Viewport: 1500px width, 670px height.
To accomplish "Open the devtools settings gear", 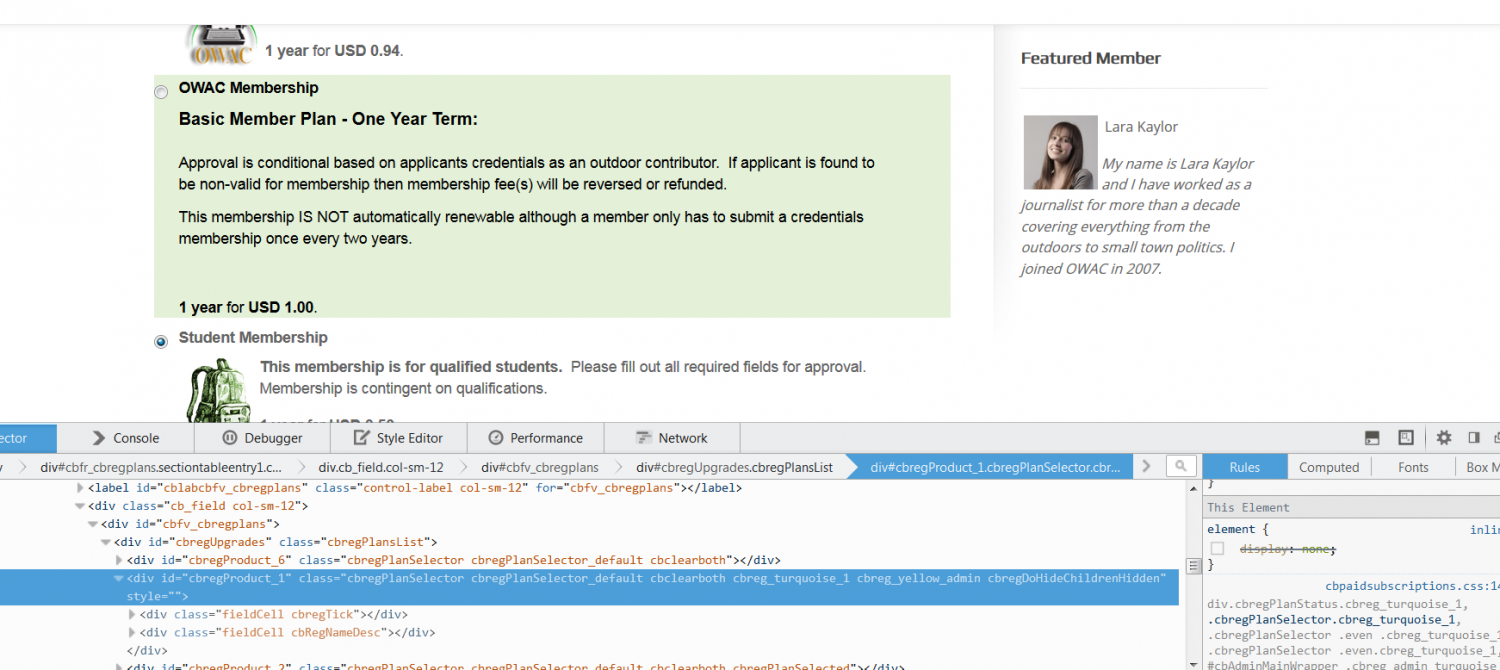I will coord(1444,438).
